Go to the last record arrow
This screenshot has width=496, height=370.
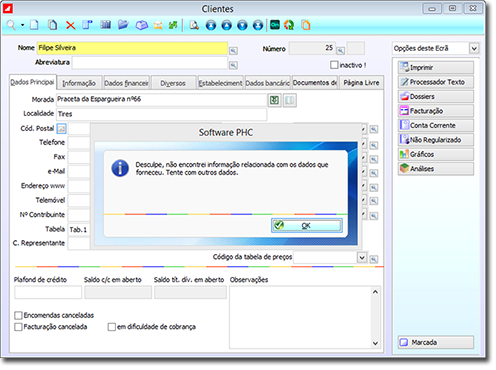[258, 25]
